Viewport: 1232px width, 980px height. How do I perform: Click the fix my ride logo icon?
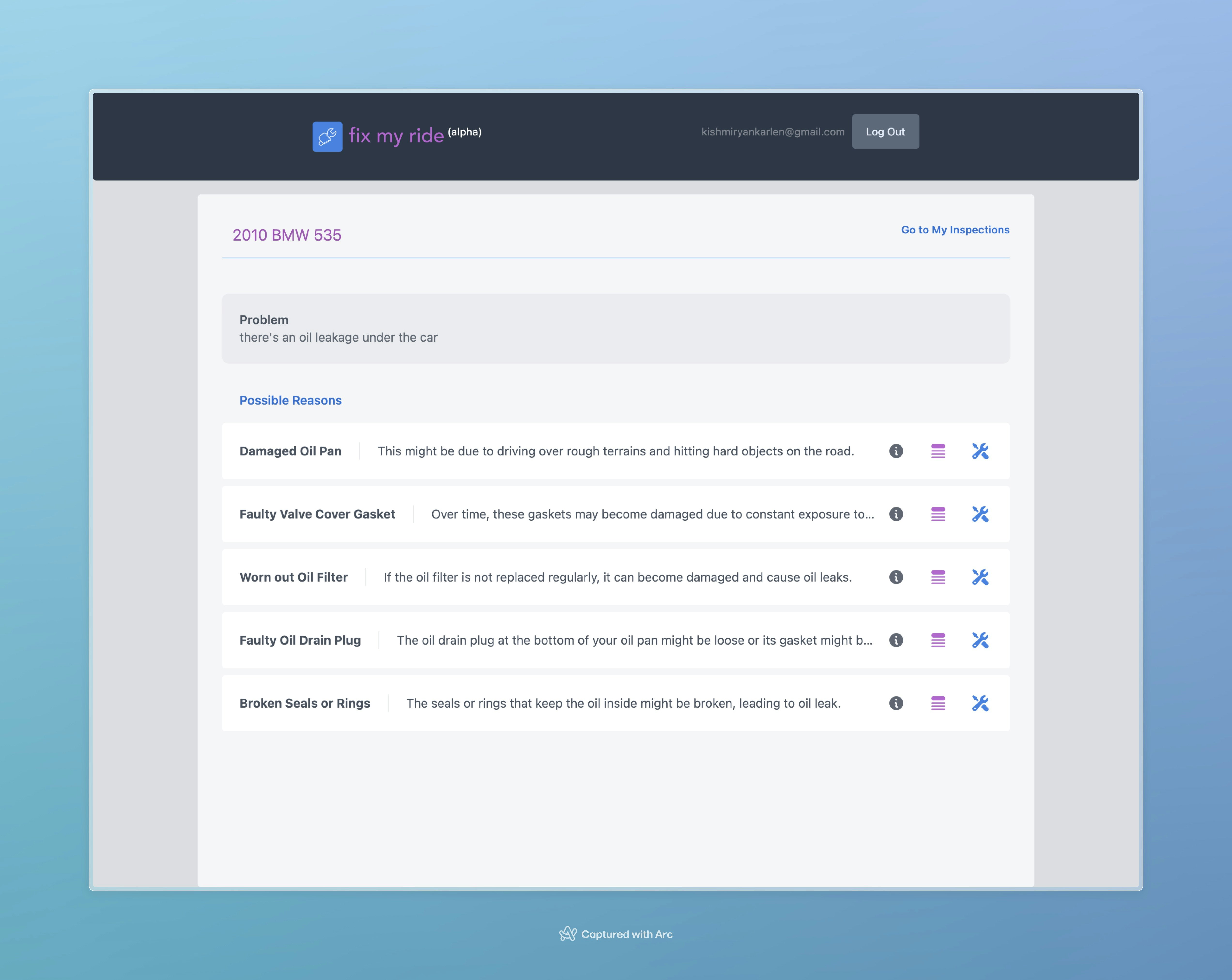[327, 137]
